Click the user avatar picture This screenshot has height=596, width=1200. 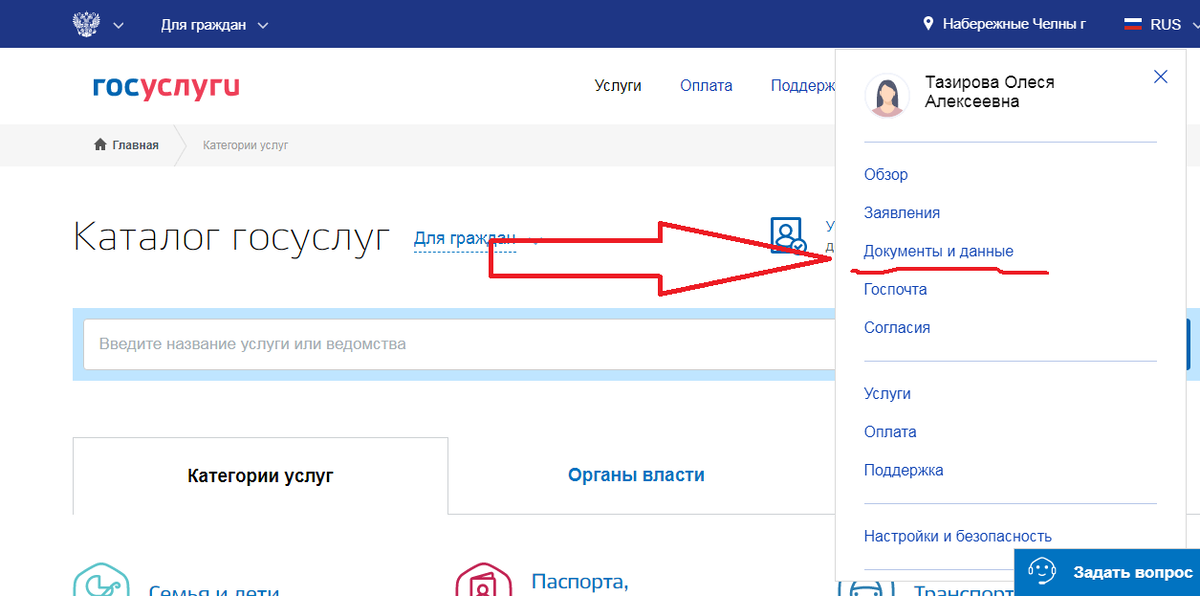coord(887,96)
